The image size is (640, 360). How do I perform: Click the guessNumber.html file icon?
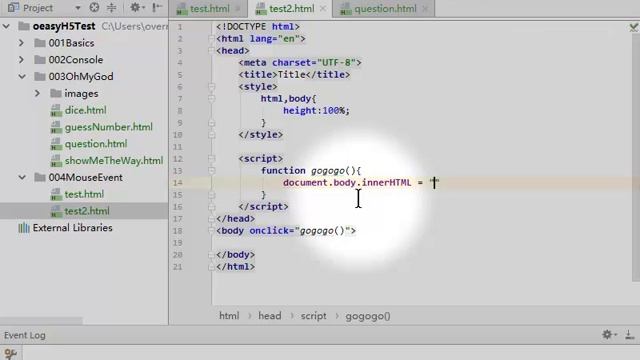tap(56, 127)
